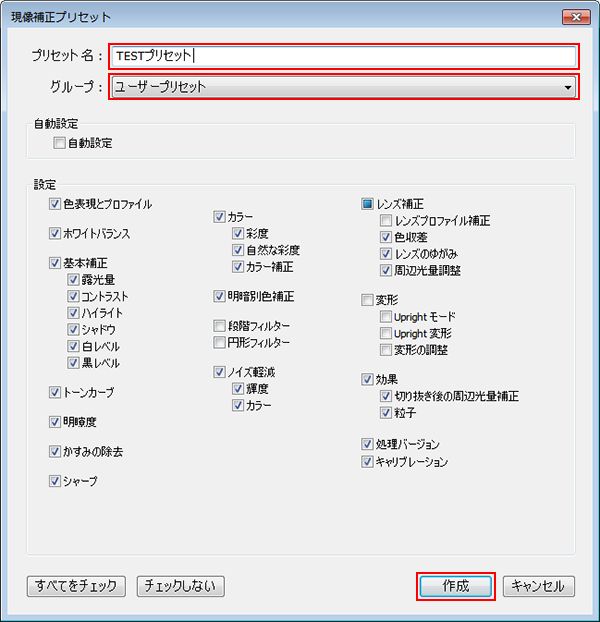Open the グループ dropdown list
The image size is (600, 622).
click(343, 87)
